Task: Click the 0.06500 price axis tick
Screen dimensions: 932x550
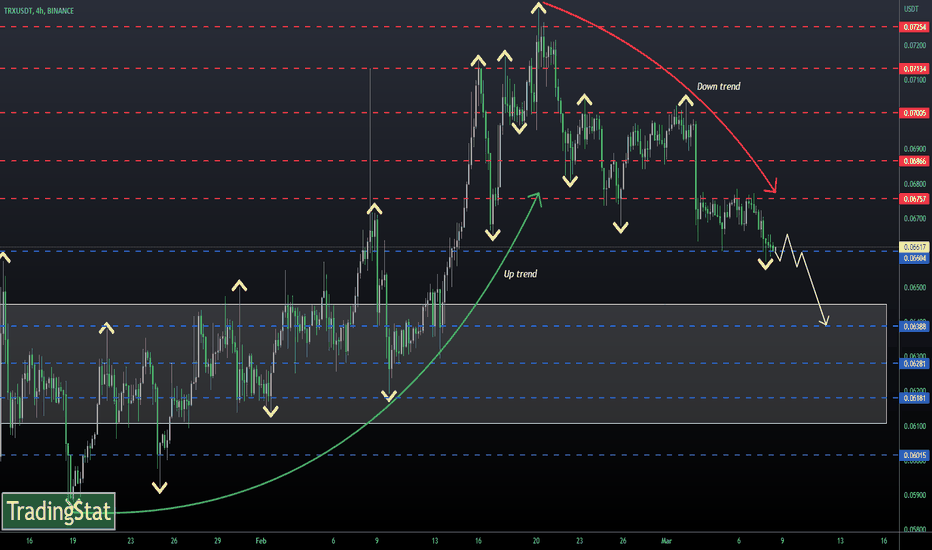Action: tap(915, 287)
